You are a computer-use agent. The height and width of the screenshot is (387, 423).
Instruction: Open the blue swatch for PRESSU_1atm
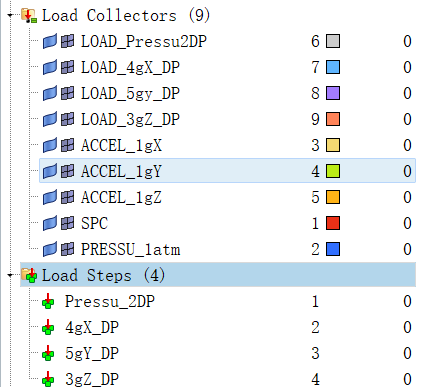click(x=333, y=249)
